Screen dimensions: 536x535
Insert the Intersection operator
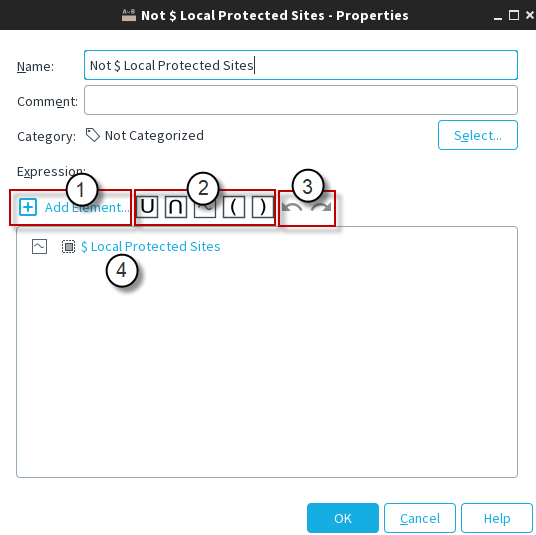click(176, 207)
